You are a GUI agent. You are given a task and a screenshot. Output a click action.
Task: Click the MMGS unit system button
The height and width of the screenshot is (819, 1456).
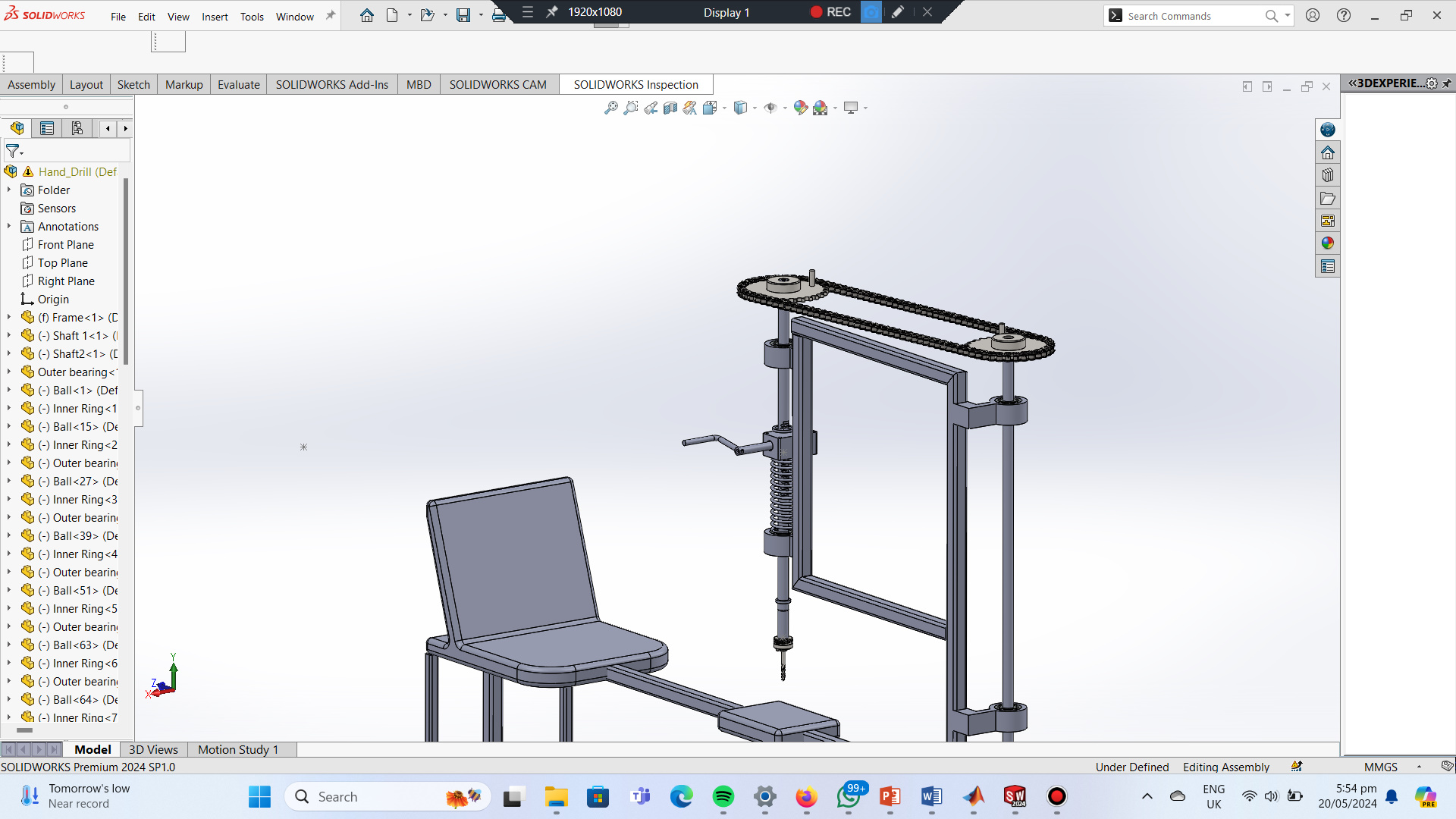click(1380, 767)
